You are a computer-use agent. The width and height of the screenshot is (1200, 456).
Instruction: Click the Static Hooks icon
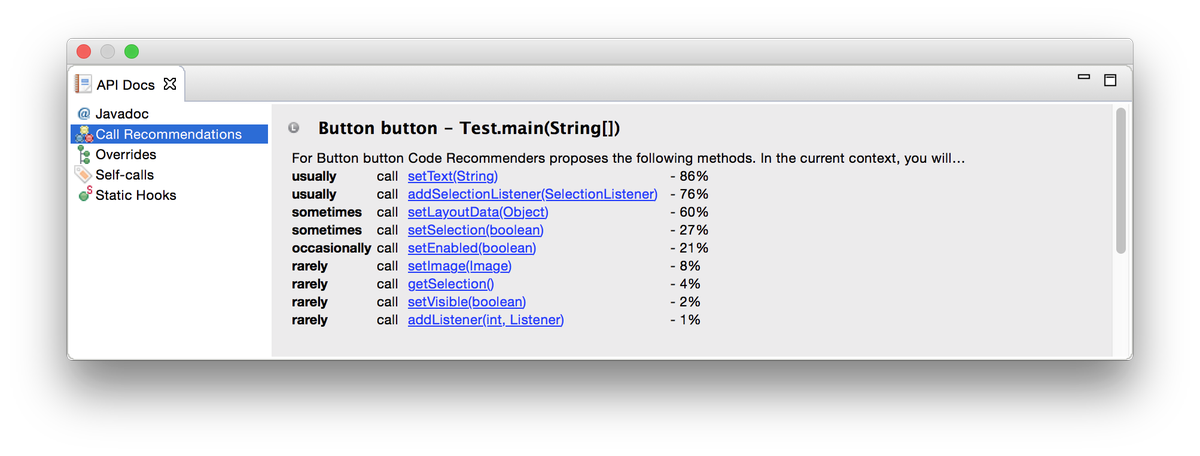click(84, 195)
